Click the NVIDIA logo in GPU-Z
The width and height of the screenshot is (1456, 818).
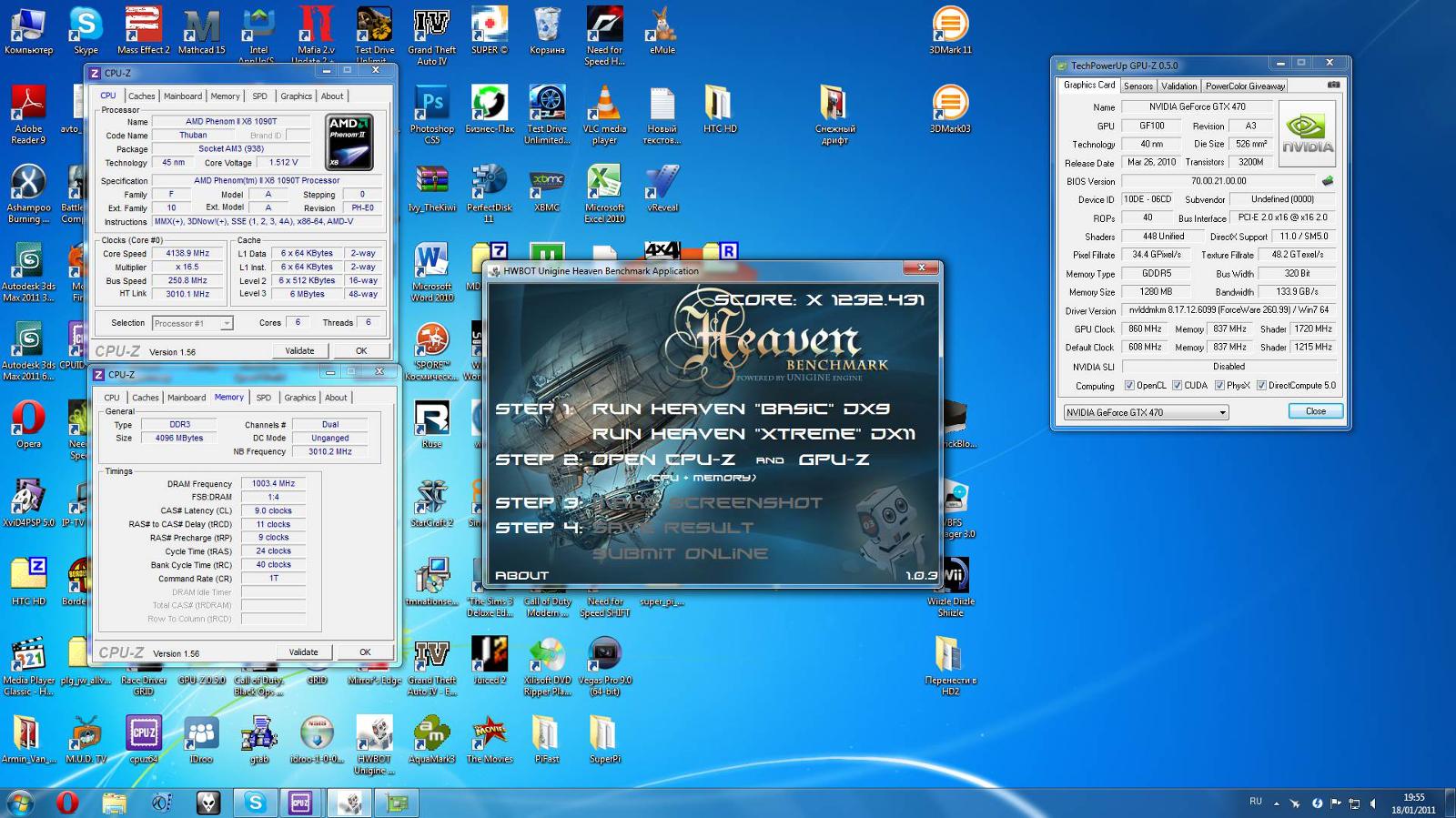point(1307,134)
